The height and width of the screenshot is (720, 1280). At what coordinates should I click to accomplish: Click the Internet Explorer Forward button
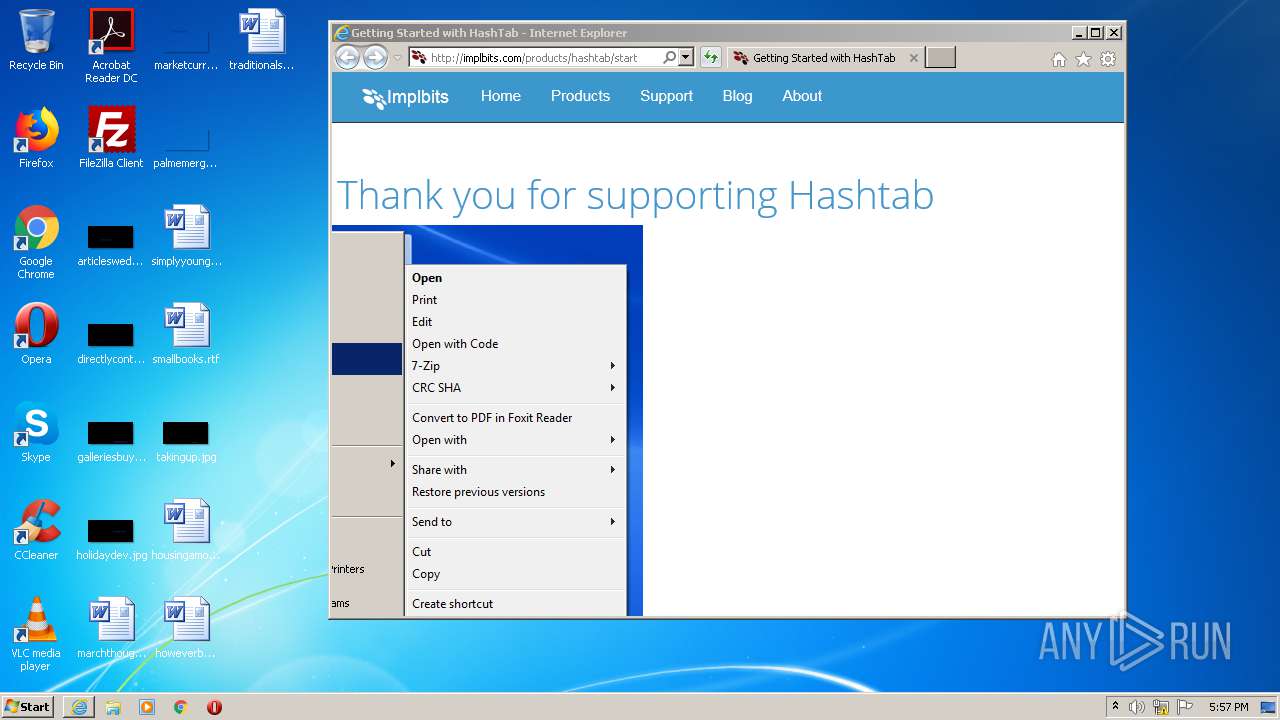[x=375, y=57]
